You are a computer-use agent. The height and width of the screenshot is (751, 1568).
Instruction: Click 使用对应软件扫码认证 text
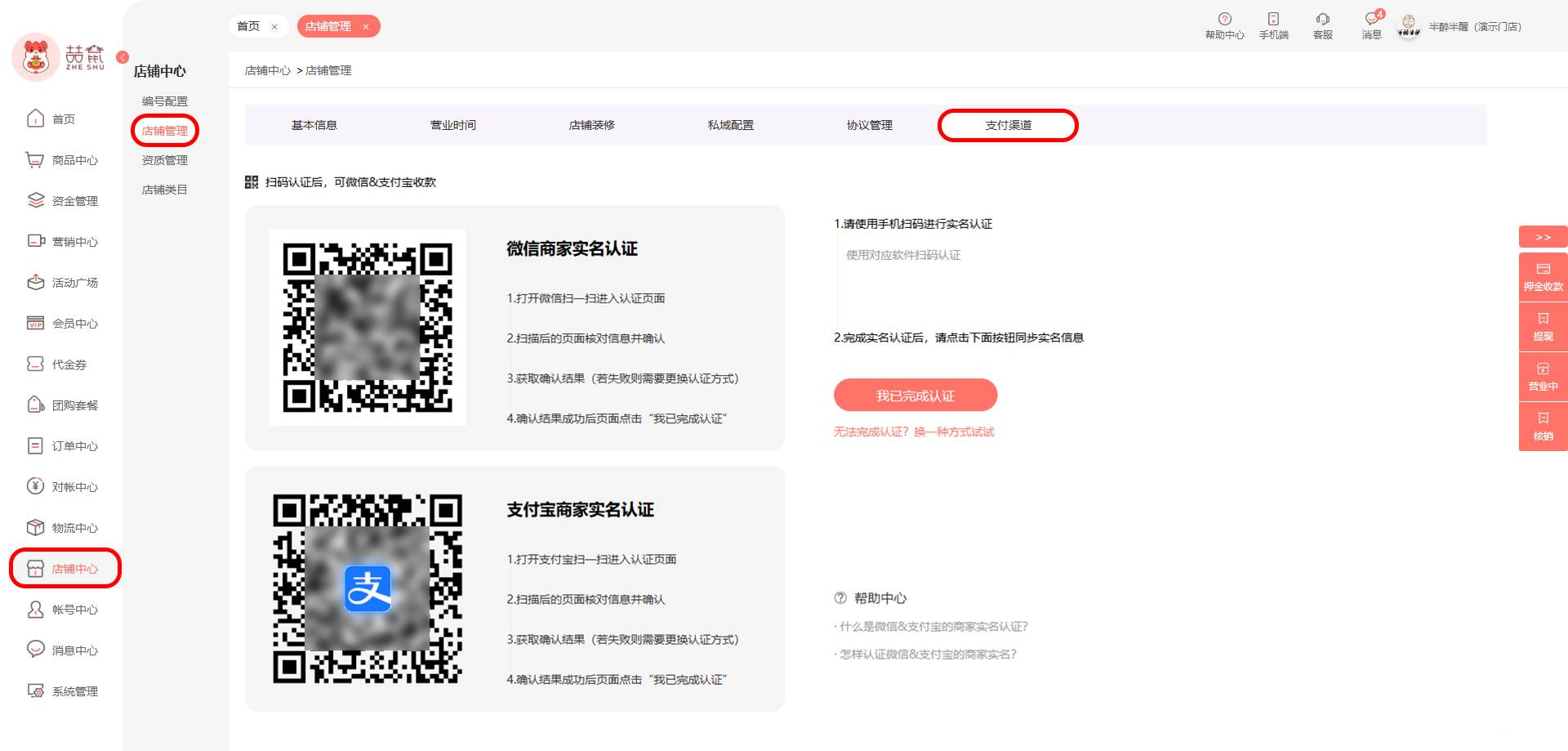[x=903, y=255]
